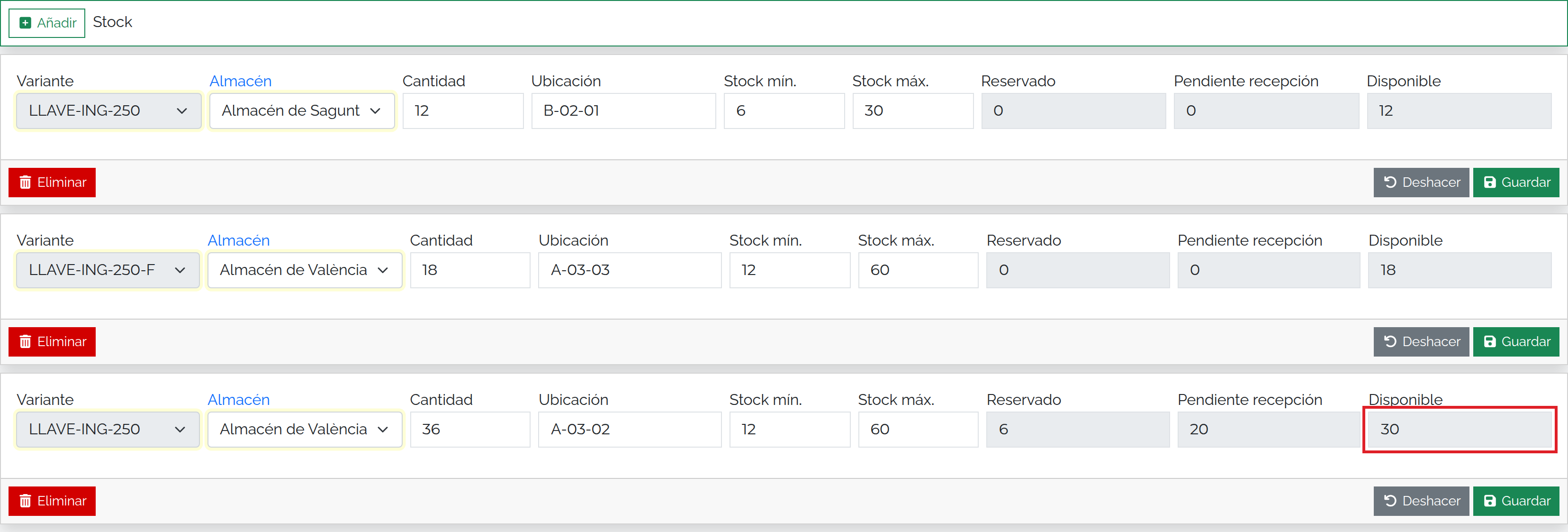Viewport: 1568px width, 532px height.
Task: Click the Disponible field showing 30
Action: (x=1460, y=430)
